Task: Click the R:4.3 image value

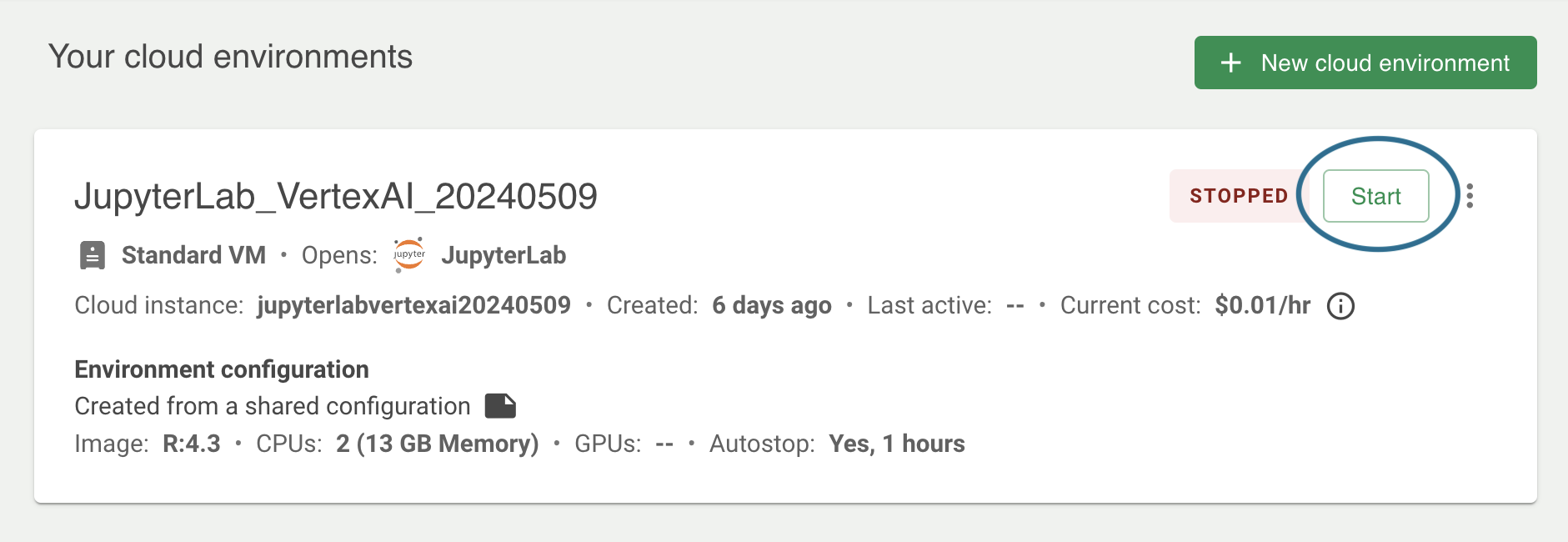Action: pos(192,444)
